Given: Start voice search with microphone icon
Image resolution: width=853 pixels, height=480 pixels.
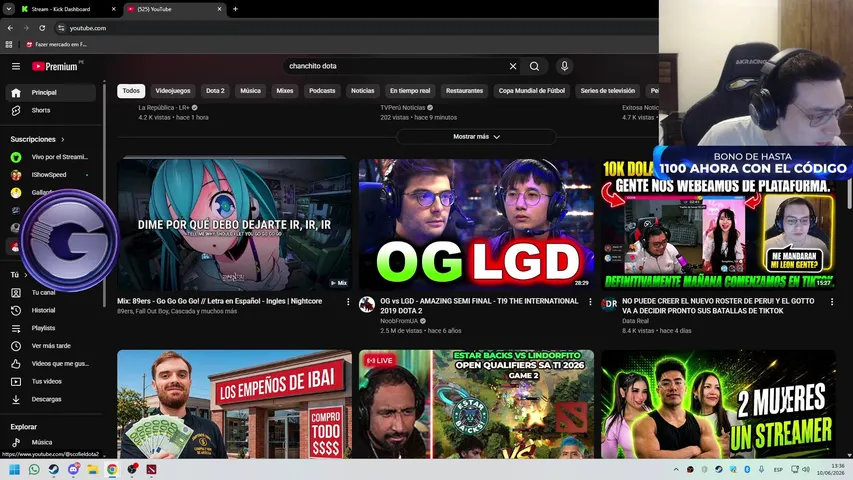Looking at the screenshot, I should pyautogui.click(x=564, y=66).
